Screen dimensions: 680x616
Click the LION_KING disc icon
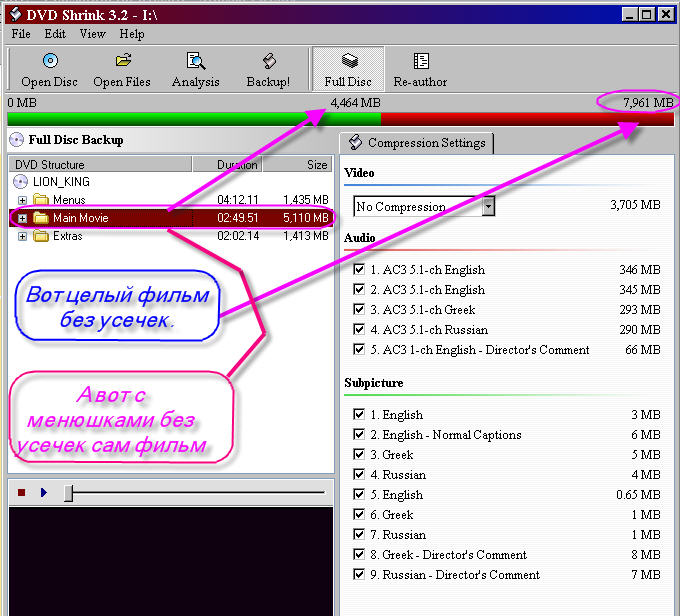click(20, 181)
